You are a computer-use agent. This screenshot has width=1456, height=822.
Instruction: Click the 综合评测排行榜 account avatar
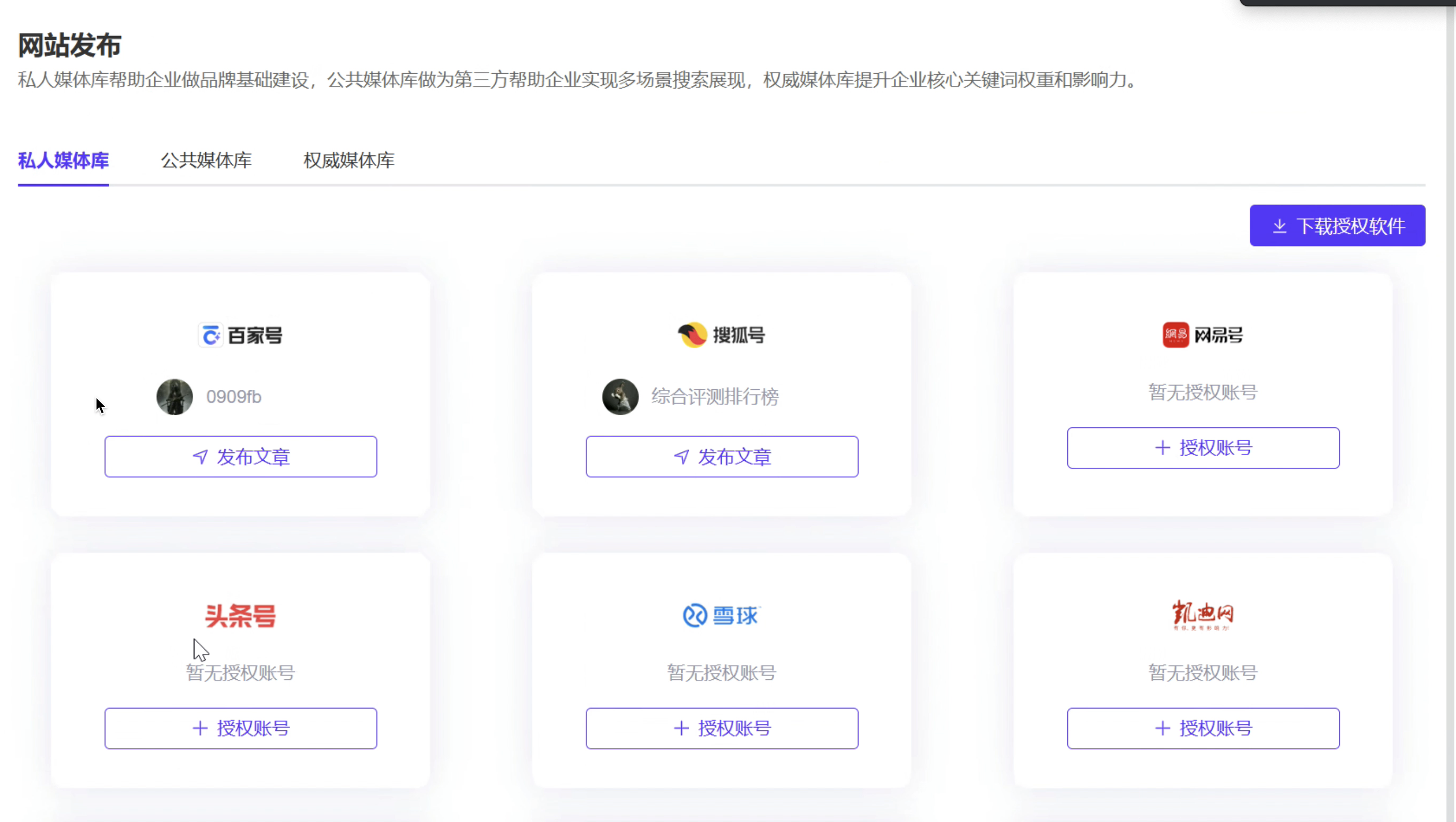pyautogui.click(x=620, y=397)
